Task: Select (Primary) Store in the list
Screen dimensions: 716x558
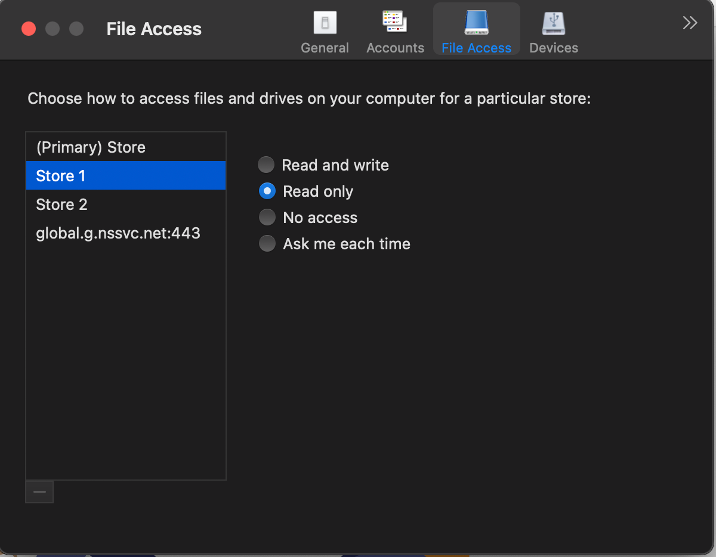Action: point(91,147)
